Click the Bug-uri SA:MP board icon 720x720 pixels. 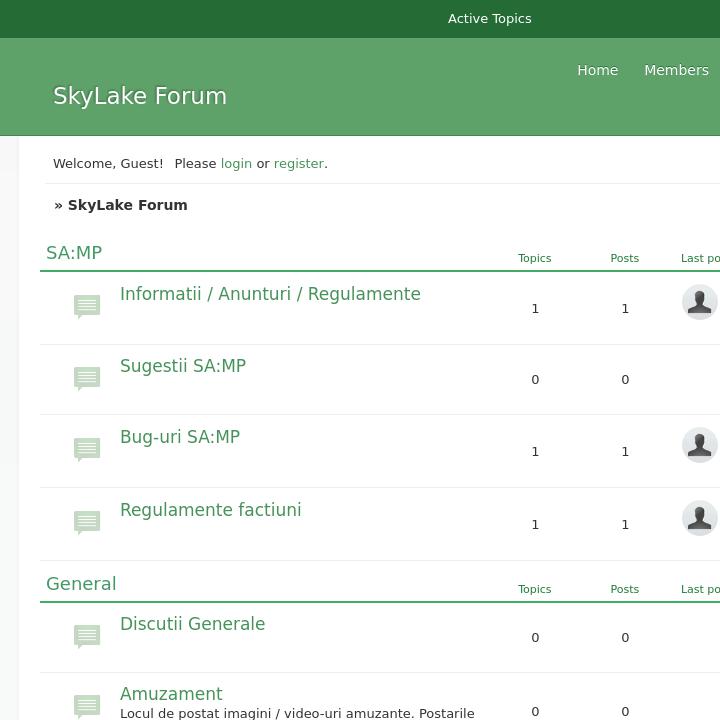coord(87,449)
